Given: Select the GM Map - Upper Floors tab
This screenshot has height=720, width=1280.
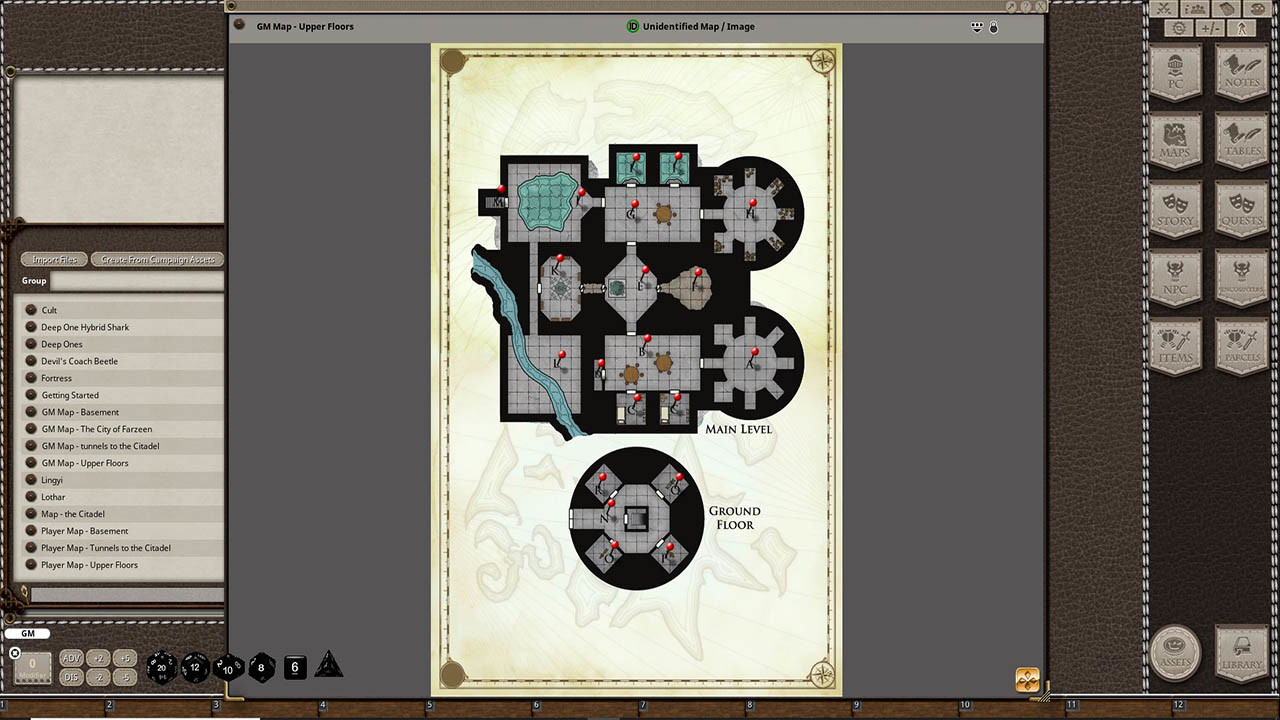Looking at the screenshot, I should tap(305, 26).
